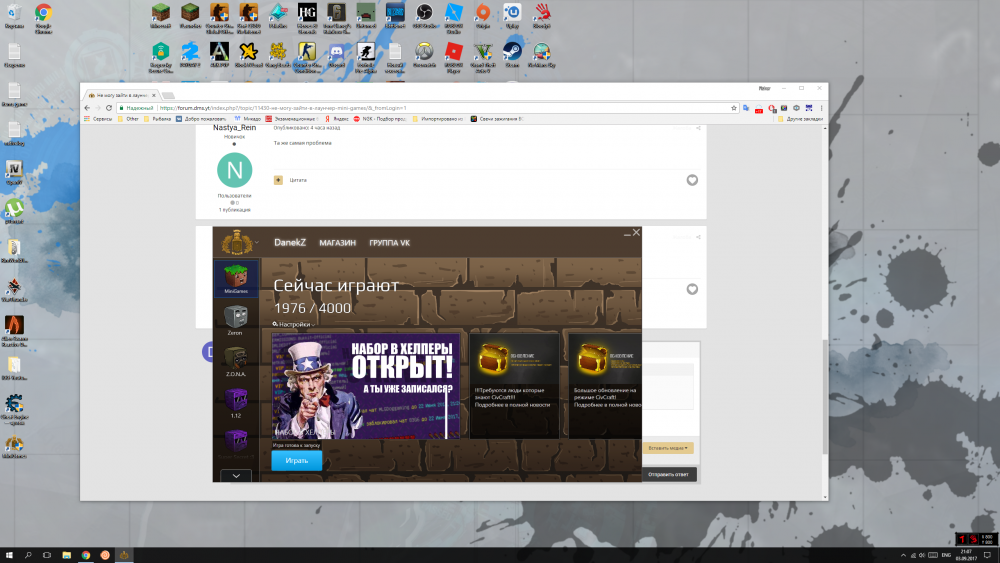The image size is (1000, 563).
Task: Click the Google Chrome taskbar icon
Action: [86, 554]
